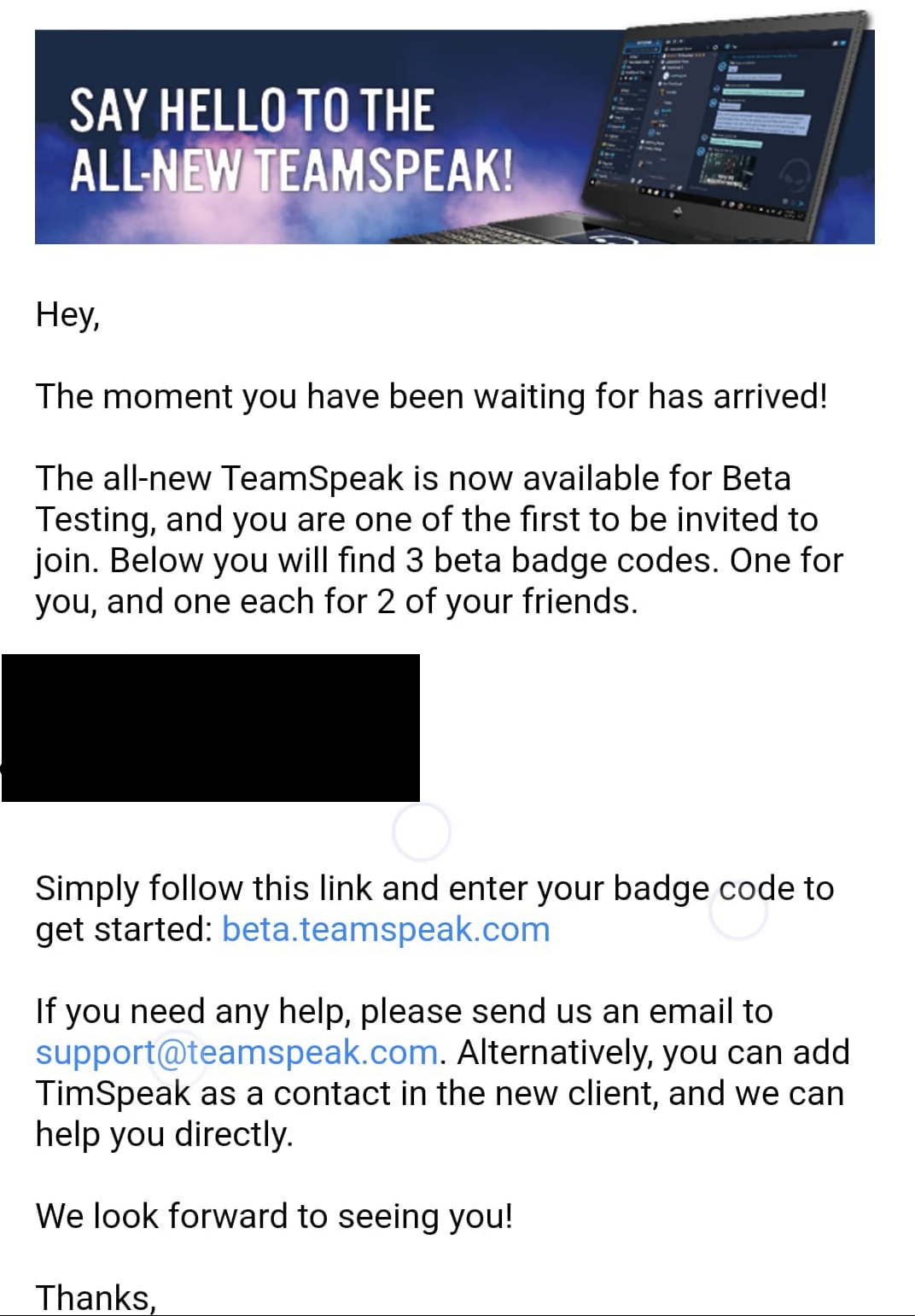This screenshot has height=1316, width=915.
Task: Click the blacked-out badge codes box
Action: tap(210, 728)
